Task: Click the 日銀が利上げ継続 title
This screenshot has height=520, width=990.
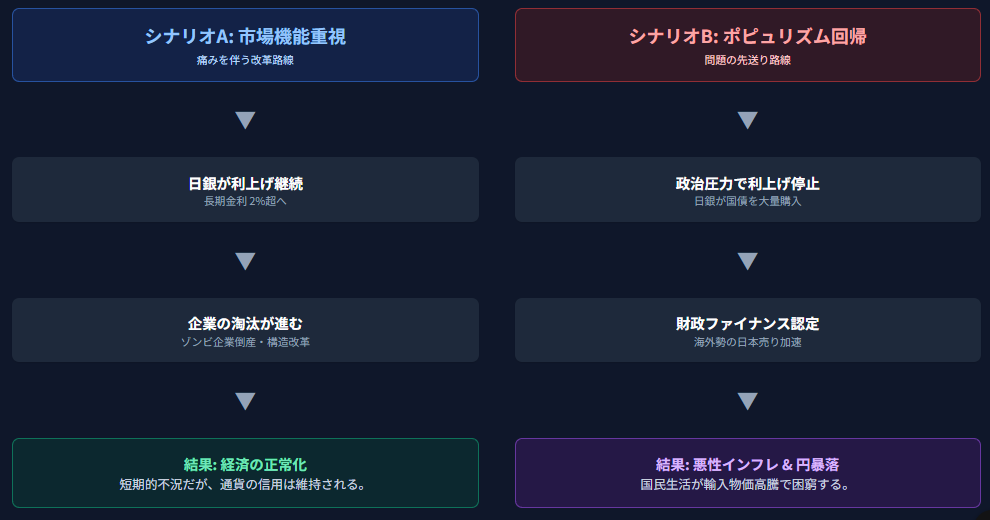Action: click(x=245, y=183)
